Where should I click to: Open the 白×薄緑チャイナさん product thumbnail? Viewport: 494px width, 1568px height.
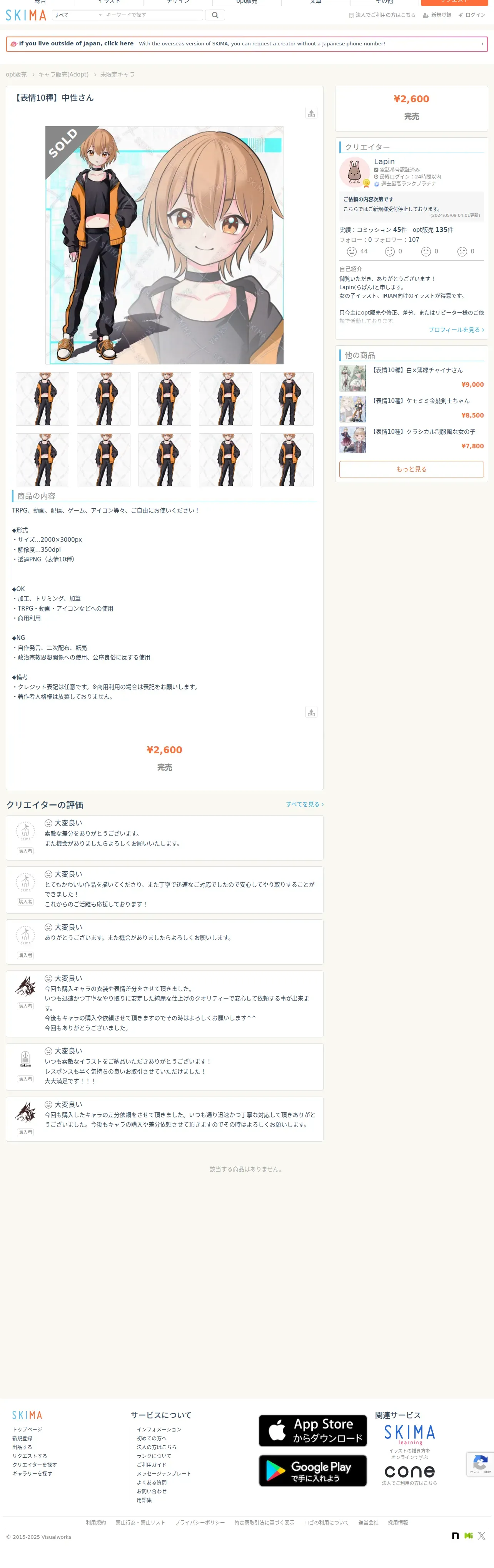pos(353,379)
